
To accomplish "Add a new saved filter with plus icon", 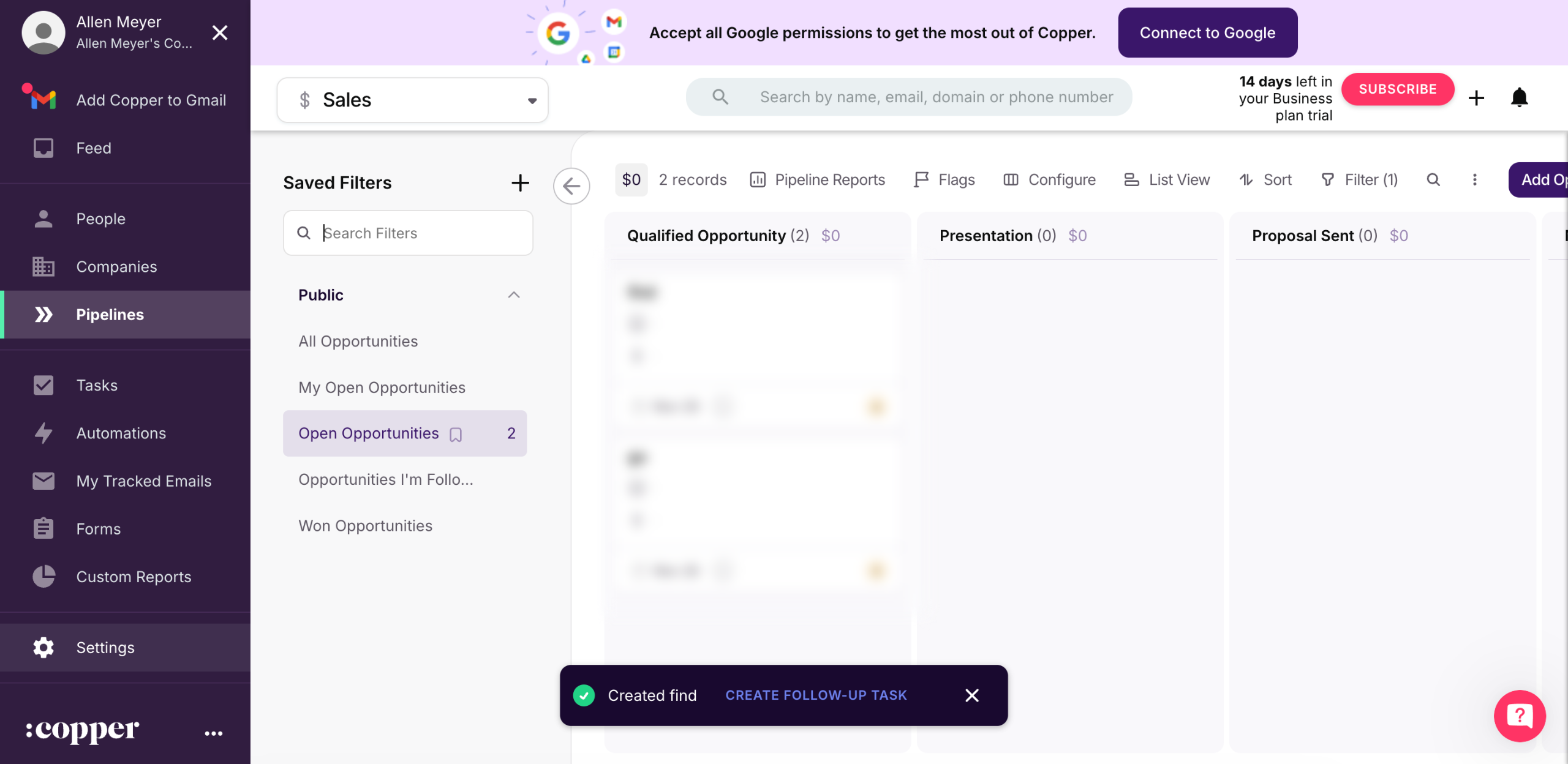I will coord(520,182).
